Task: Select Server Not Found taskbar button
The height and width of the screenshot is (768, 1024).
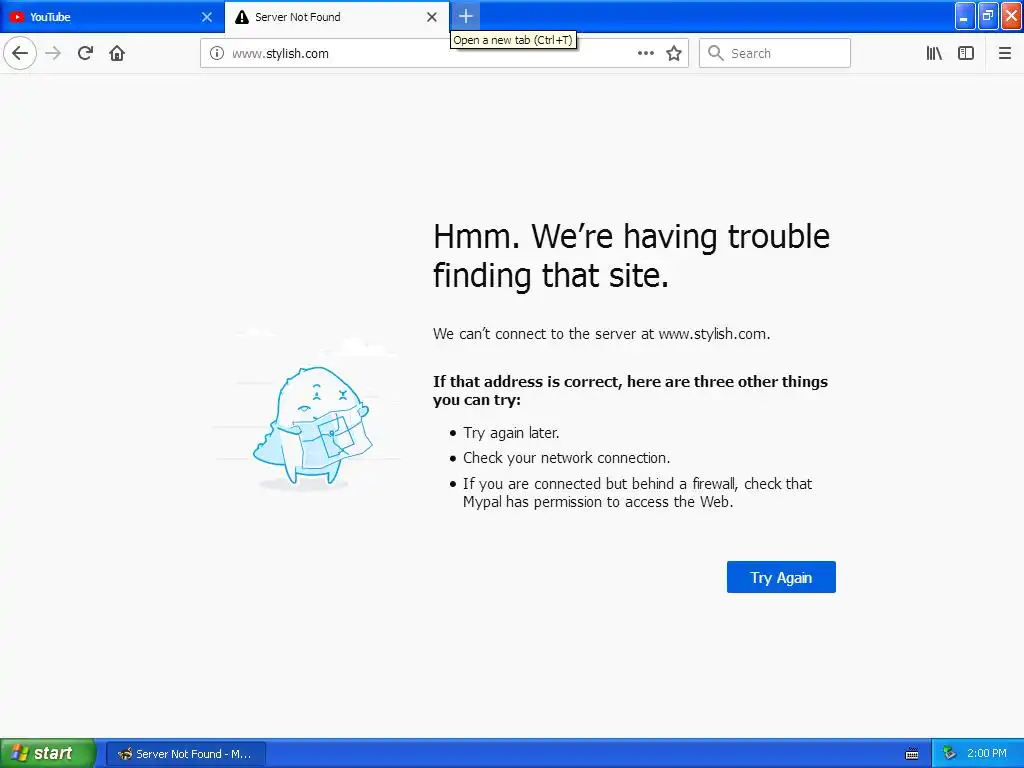Action: 185,754
